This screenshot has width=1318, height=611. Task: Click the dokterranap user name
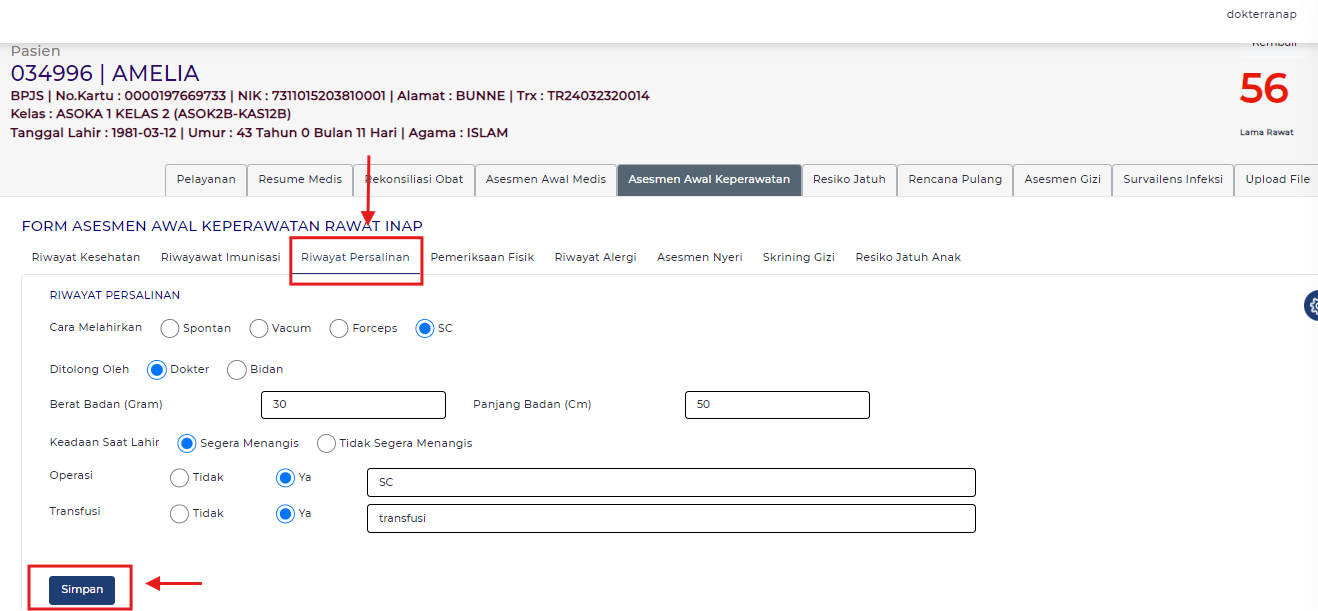[x=1261, y=14]
